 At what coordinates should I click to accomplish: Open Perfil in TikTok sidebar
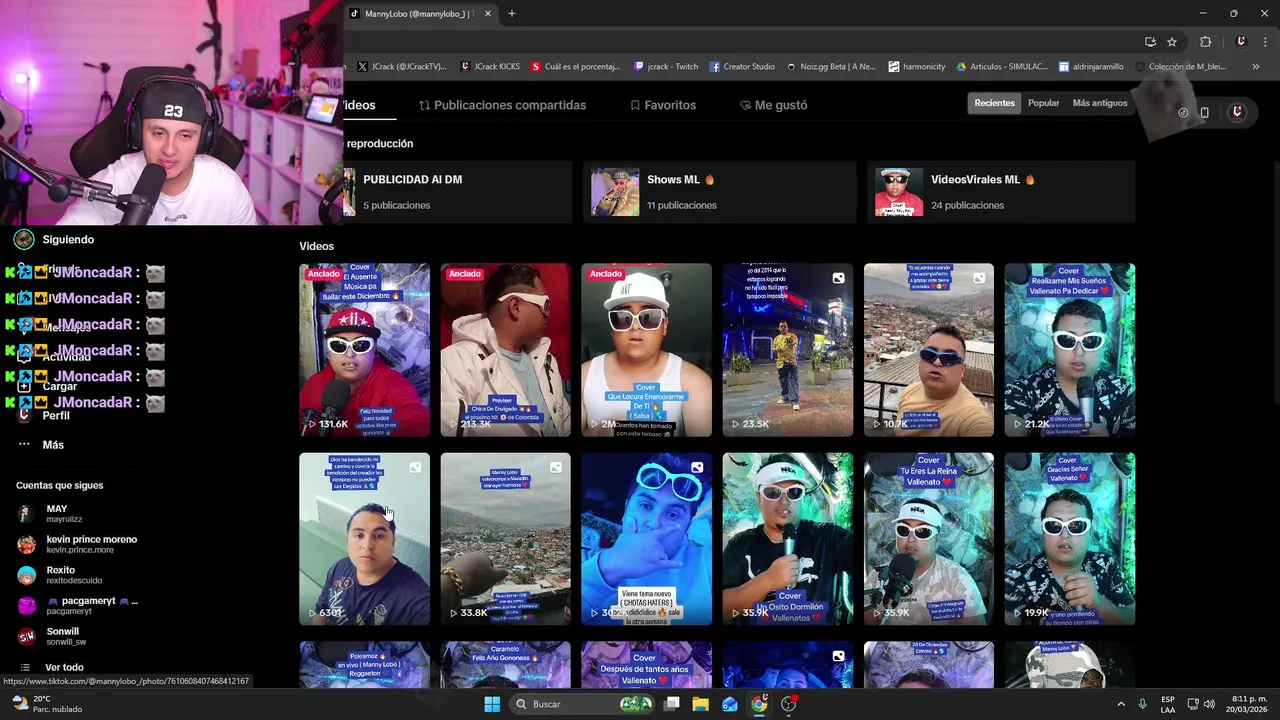pos(44,415)
